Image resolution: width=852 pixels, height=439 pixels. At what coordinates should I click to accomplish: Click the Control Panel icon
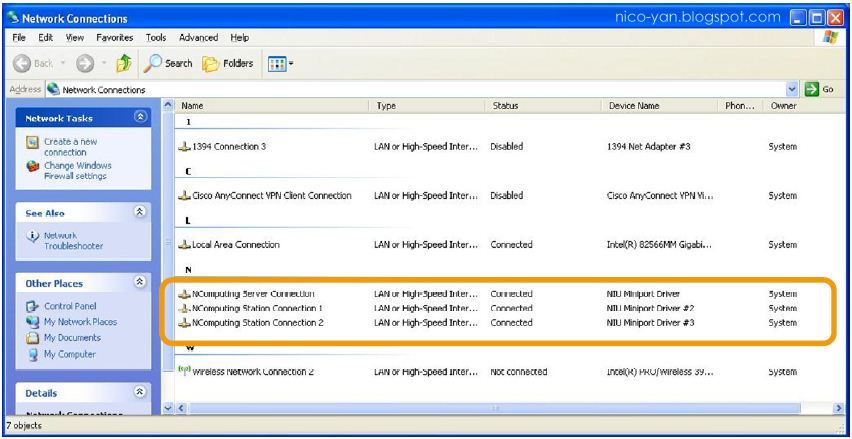33,306
